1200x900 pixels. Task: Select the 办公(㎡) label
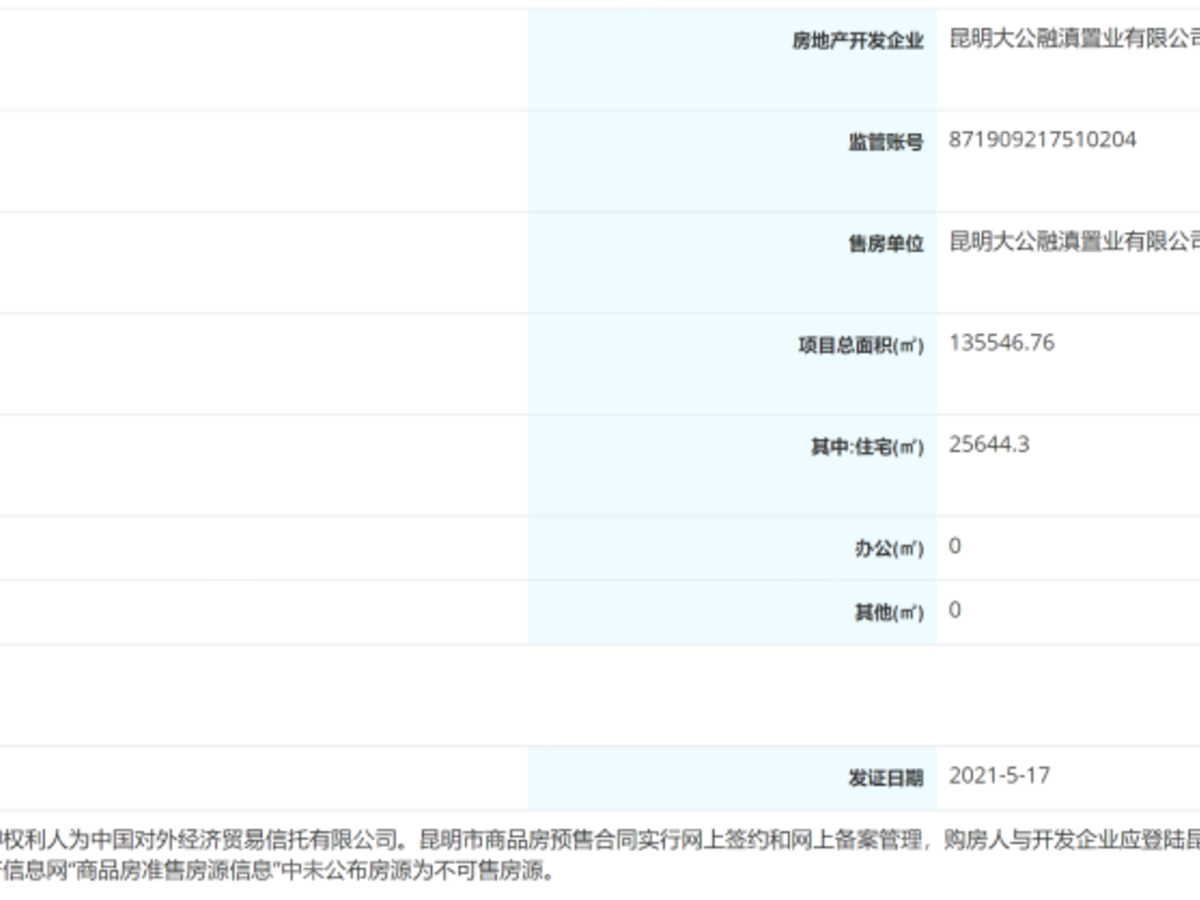tap(889, 549)
